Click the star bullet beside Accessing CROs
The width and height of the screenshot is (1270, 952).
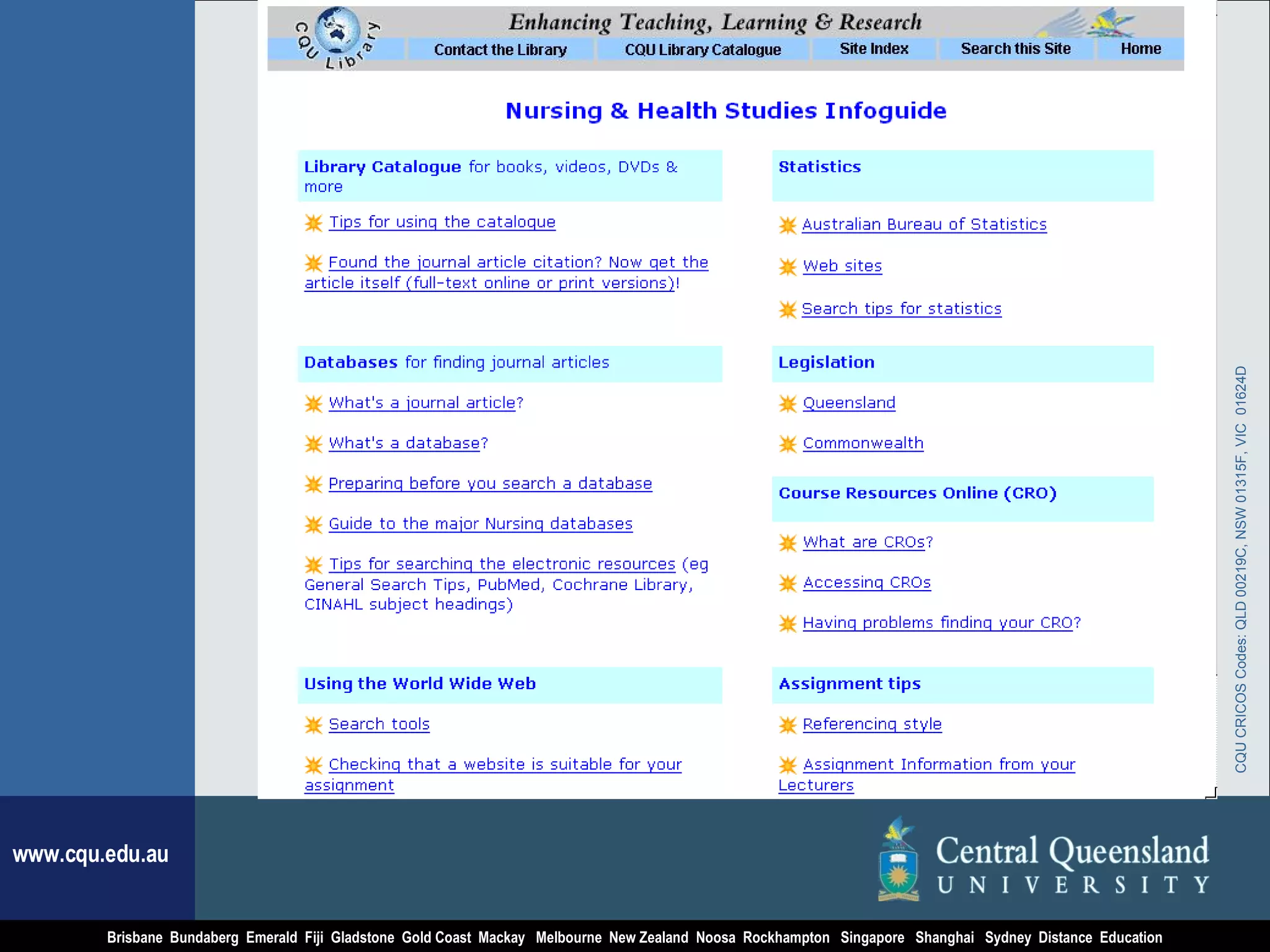(788, 583)
